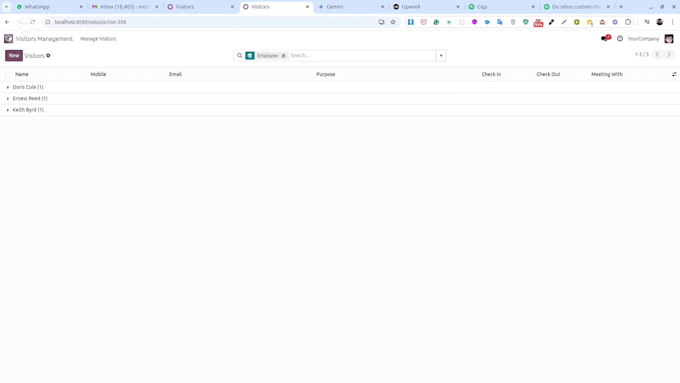Sort by Meeting With column
Viewport: 680px width, 383px height.
pyautogui.click(x=607, y=74)
